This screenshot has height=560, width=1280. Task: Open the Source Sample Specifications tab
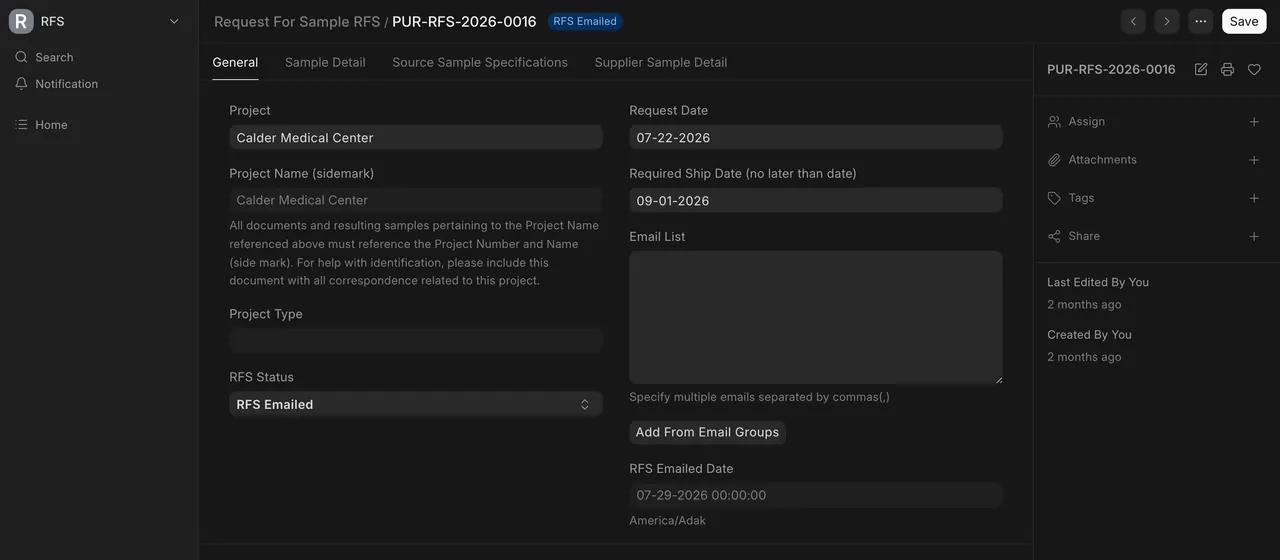(x=480, y=62)
